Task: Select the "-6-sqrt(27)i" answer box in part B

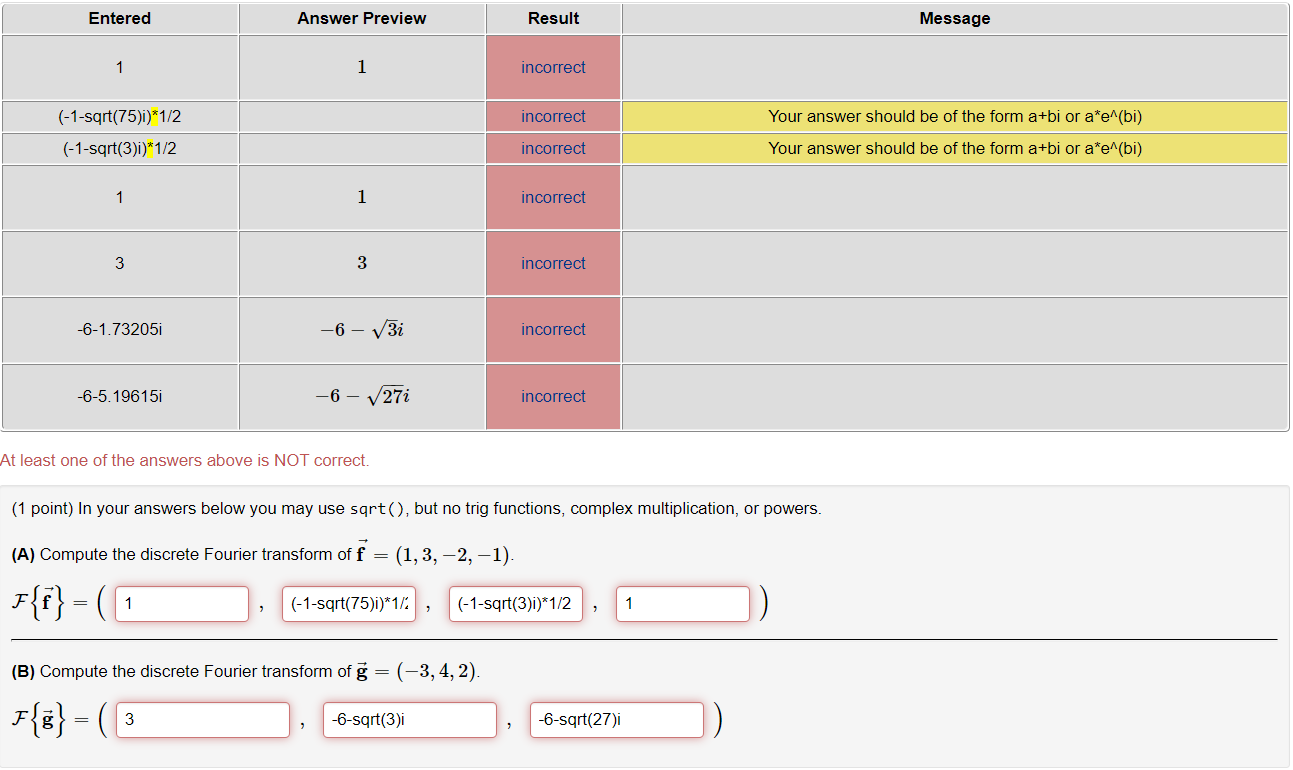Action: point(616,719)
